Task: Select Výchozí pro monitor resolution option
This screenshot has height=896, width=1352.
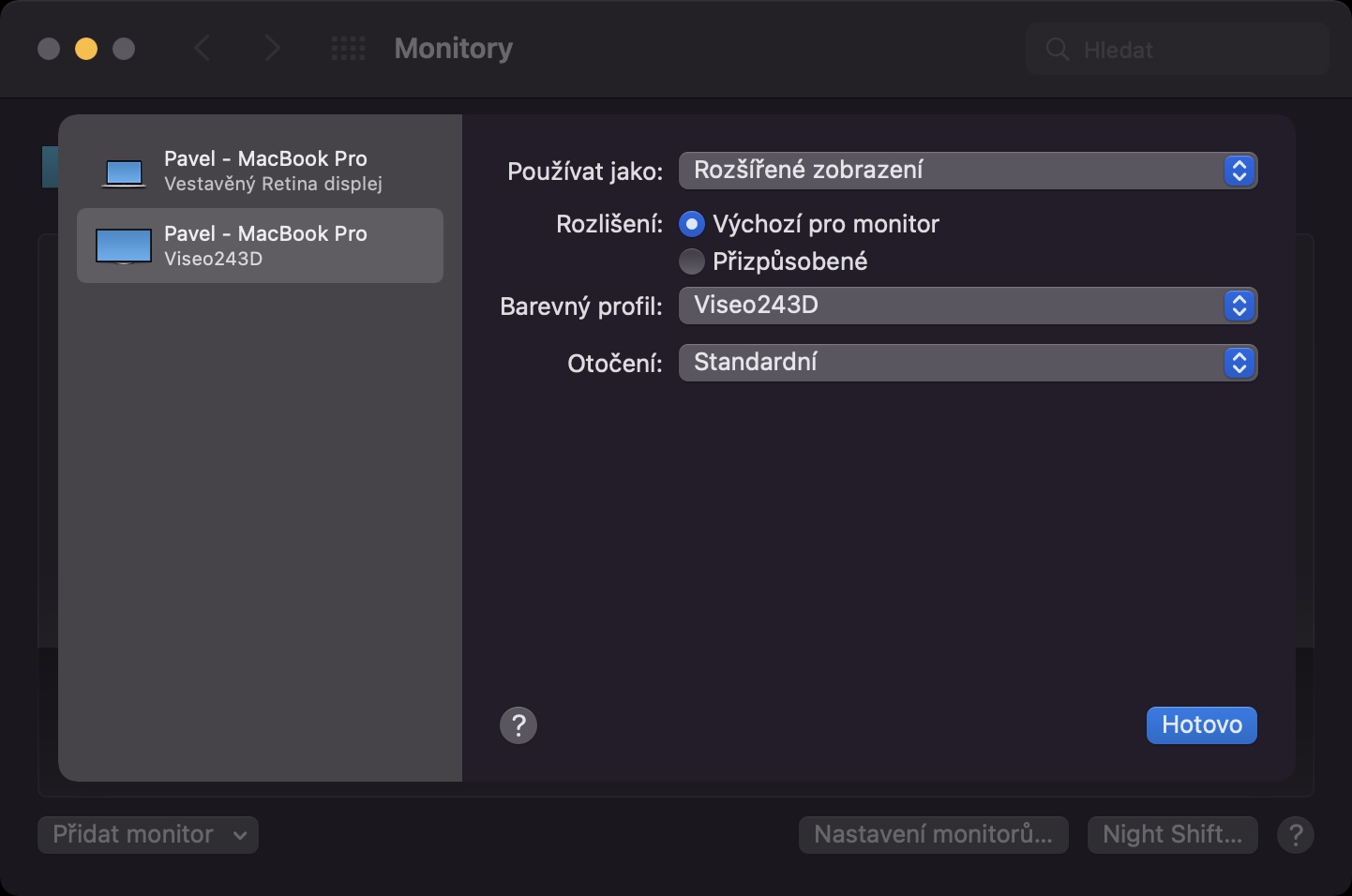Action: [x=692, y=224]
